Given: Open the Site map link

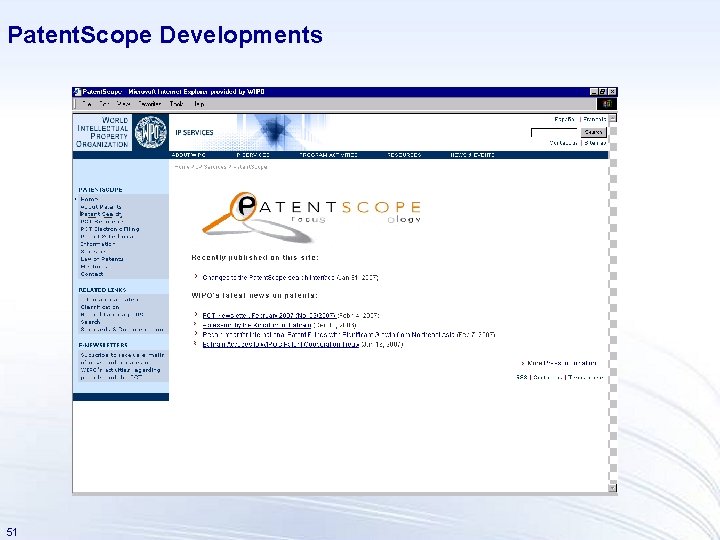Looking at the screenshot, I should coord(595,143).
